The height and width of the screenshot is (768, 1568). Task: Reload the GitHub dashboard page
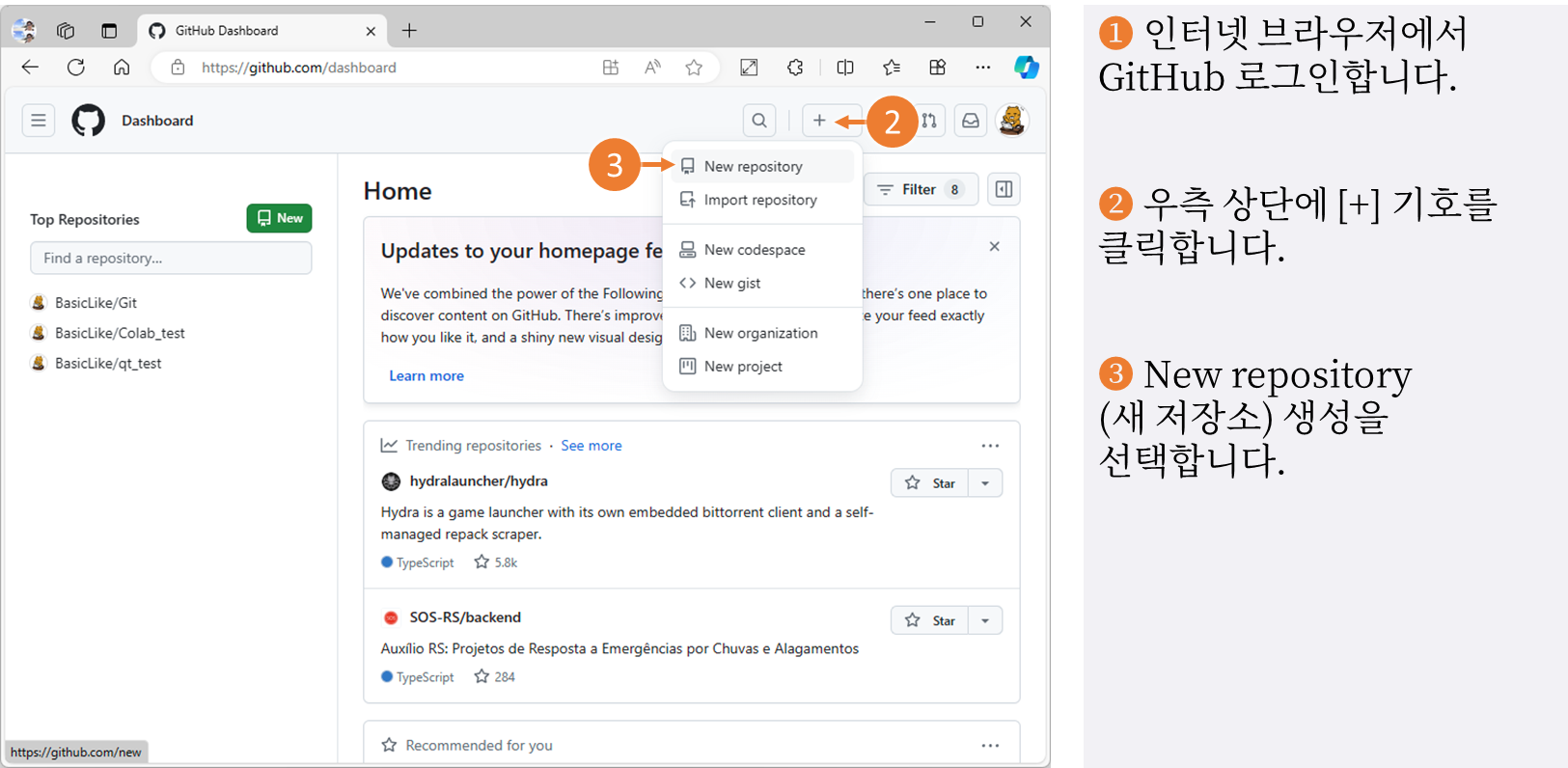pyautogui.click(x=76, y=68)
